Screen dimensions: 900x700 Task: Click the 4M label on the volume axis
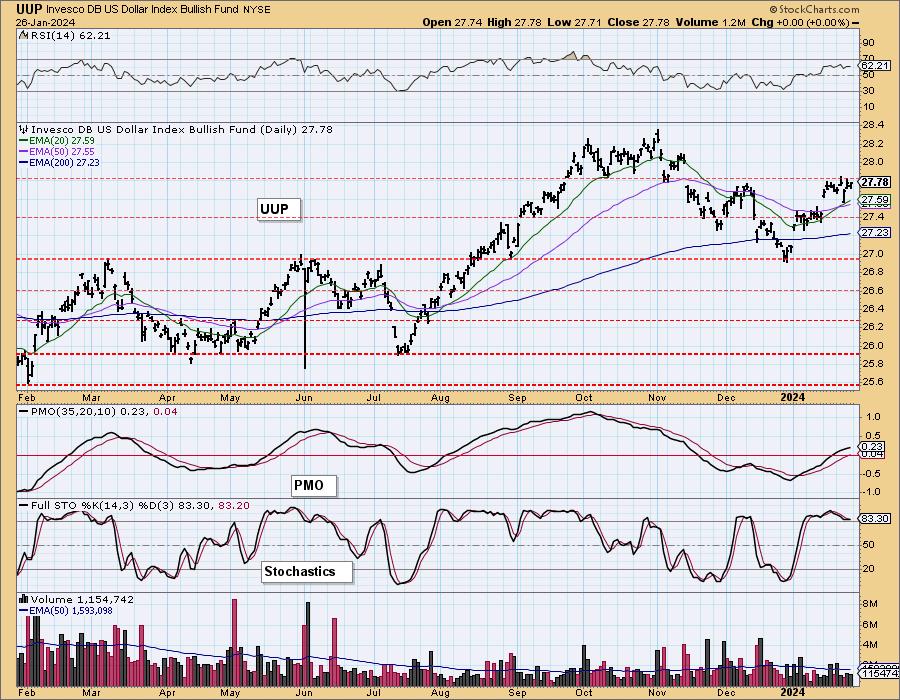(x=870, y=646)
